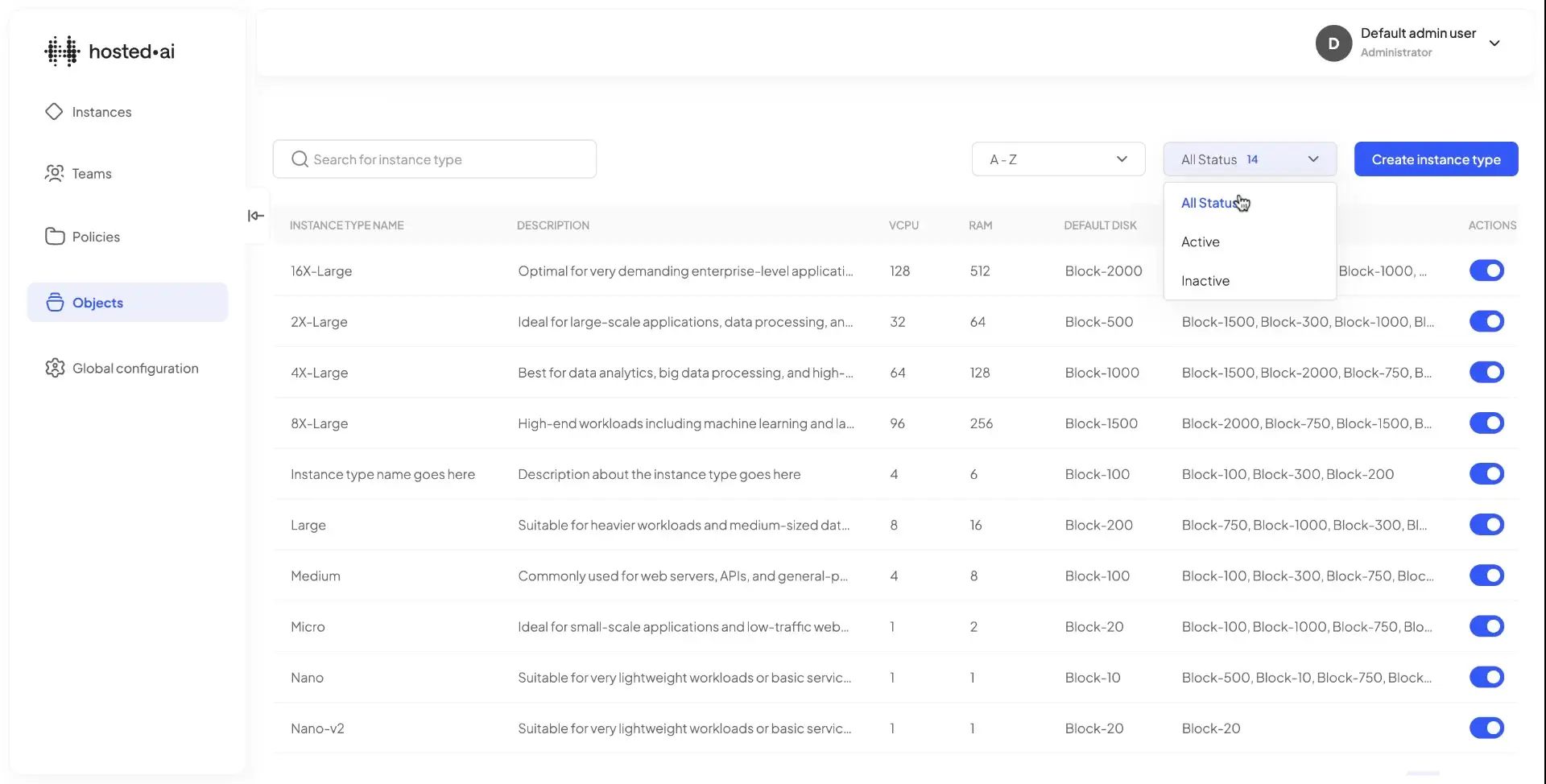Expand the admin user account menu

(x=1495, y=43)
